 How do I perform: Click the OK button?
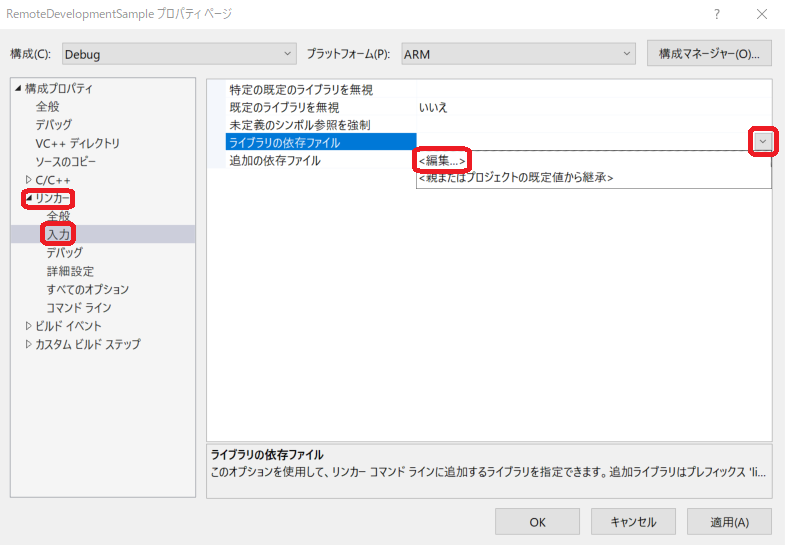tap(537, 522)
